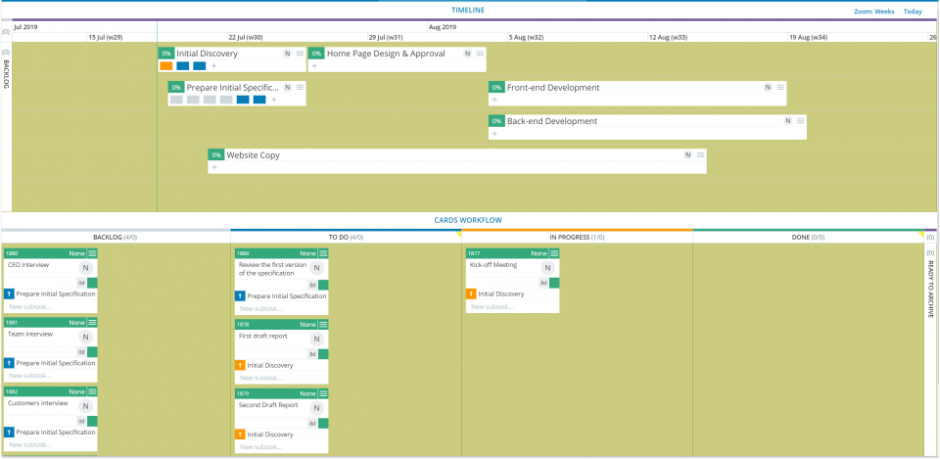
Task: Click the orange child card swatch in Initial Discovery
Action: (x=166, y=66)
